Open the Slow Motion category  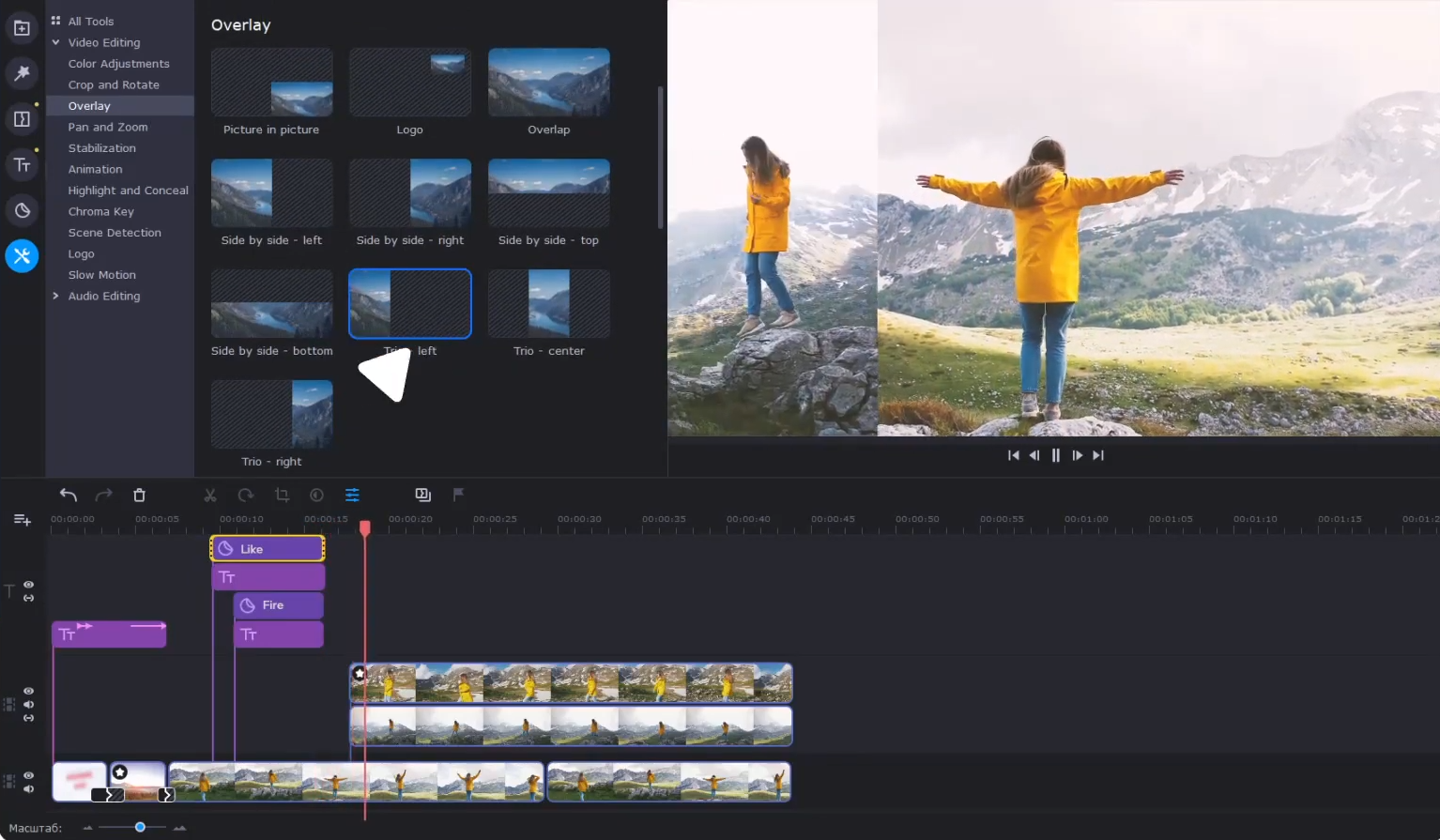101,274
